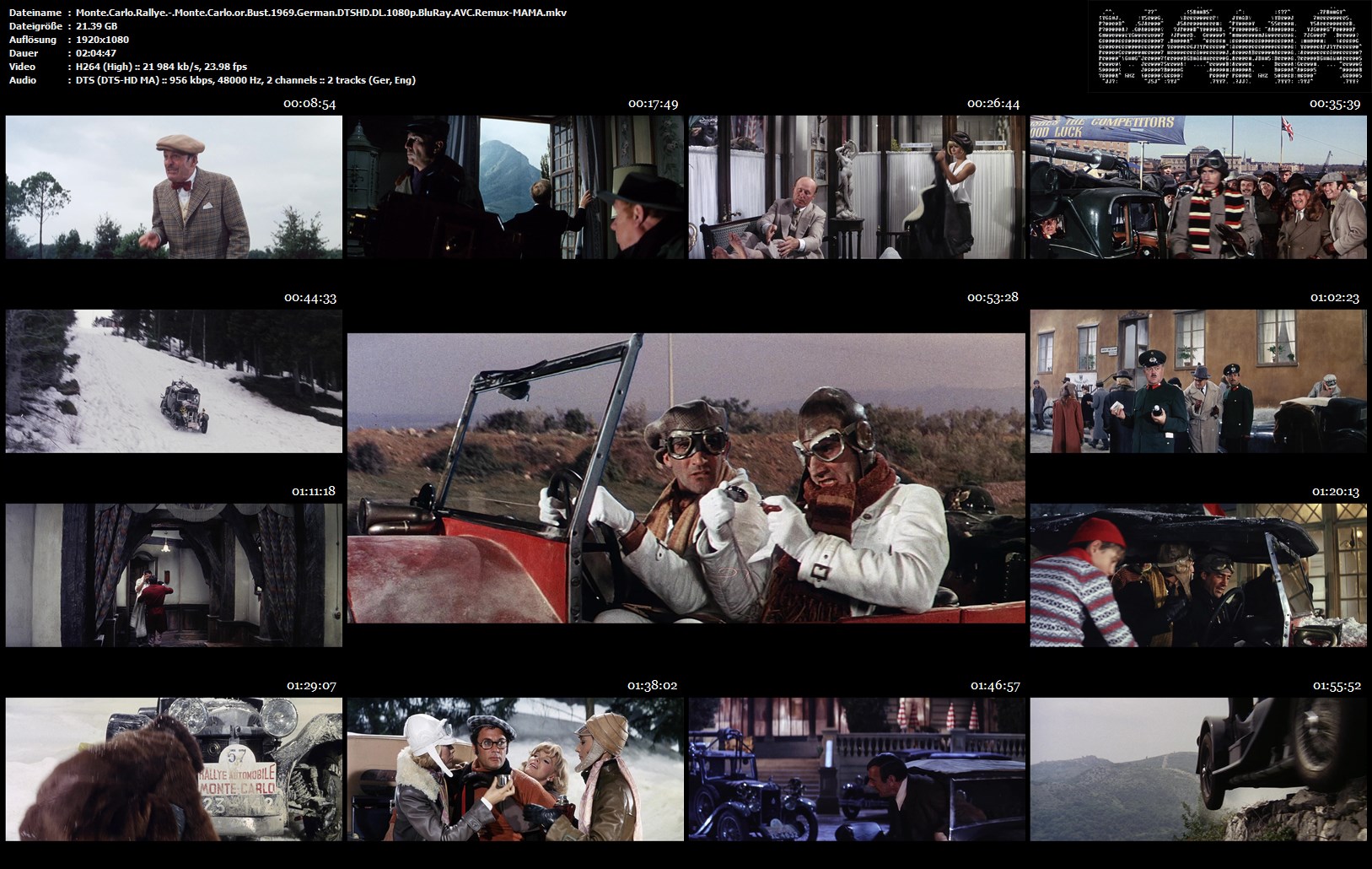The image size is (1372, 869).
Task: Click the Dateiname label
Action: pyautogui.click(x=35, y=13)
